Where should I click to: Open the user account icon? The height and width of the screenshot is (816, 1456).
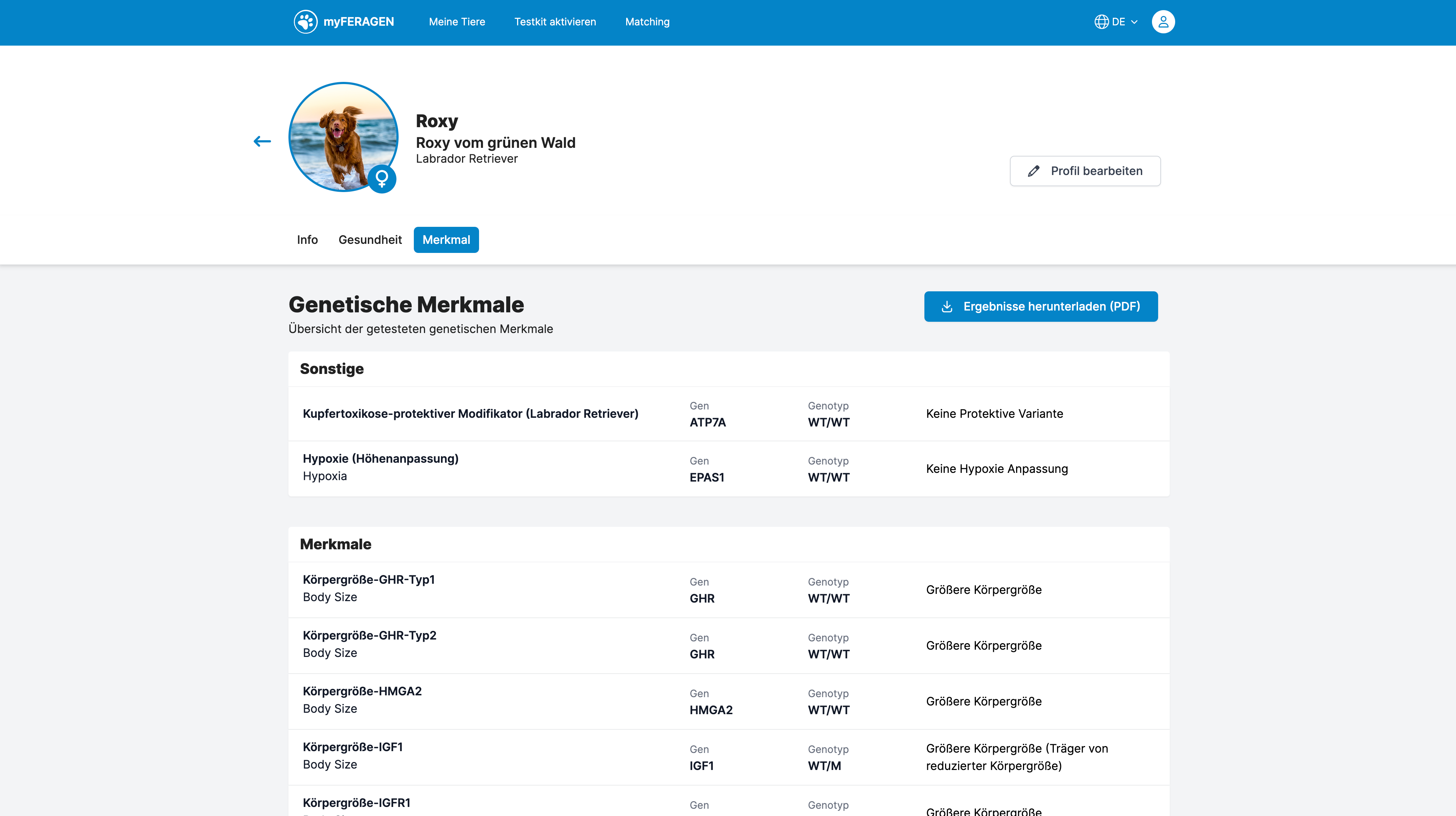pos(1162,21)
